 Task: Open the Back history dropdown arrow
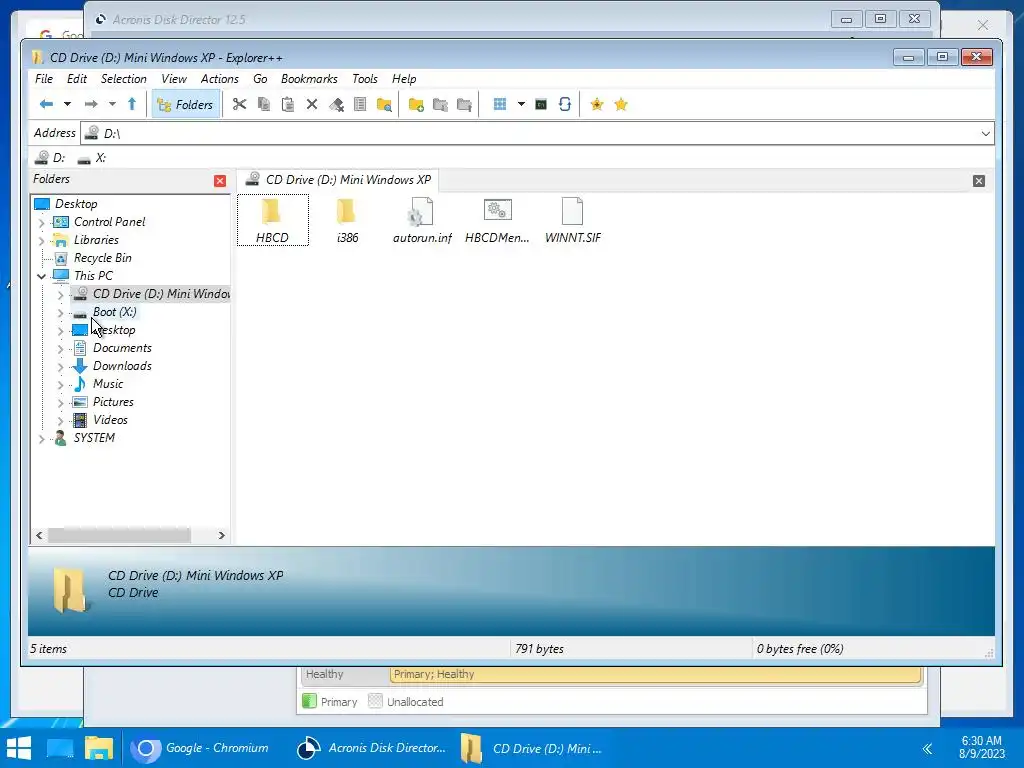(x=67, y=104)
